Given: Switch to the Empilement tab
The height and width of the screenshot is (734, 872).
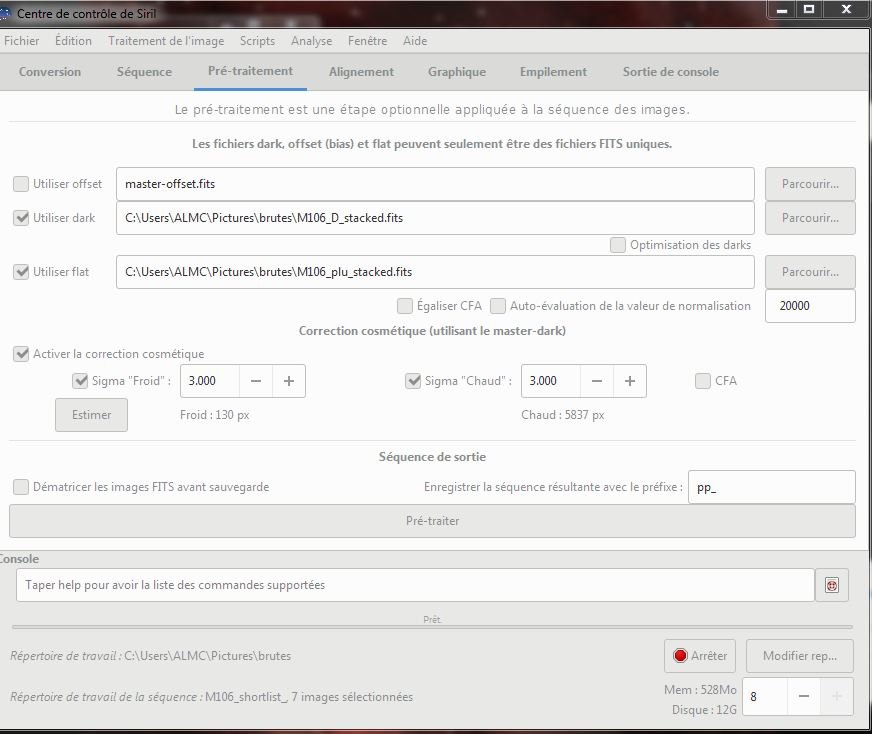Looking at the screenshot, I should pyautogui.click(x=553, y=72).
